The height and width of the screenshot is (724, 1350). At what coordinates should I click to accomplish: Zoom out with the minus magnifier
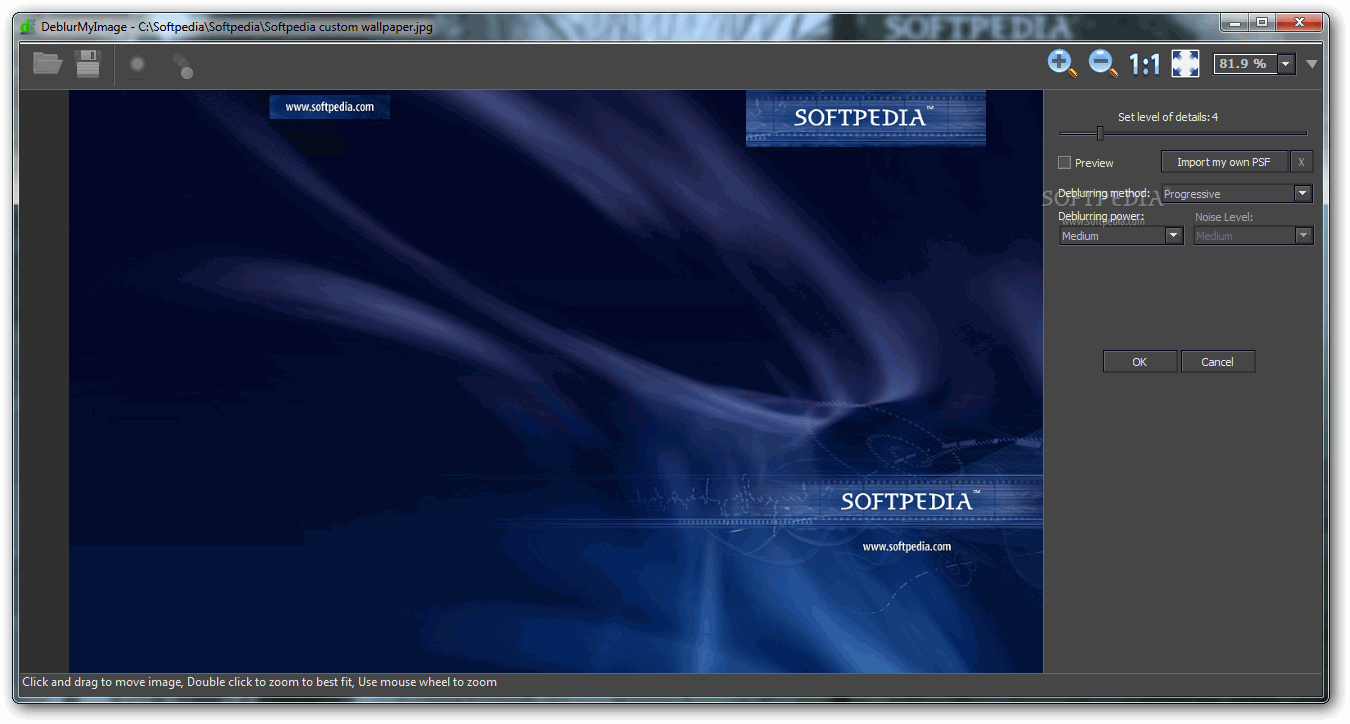tap(1103, 64)
